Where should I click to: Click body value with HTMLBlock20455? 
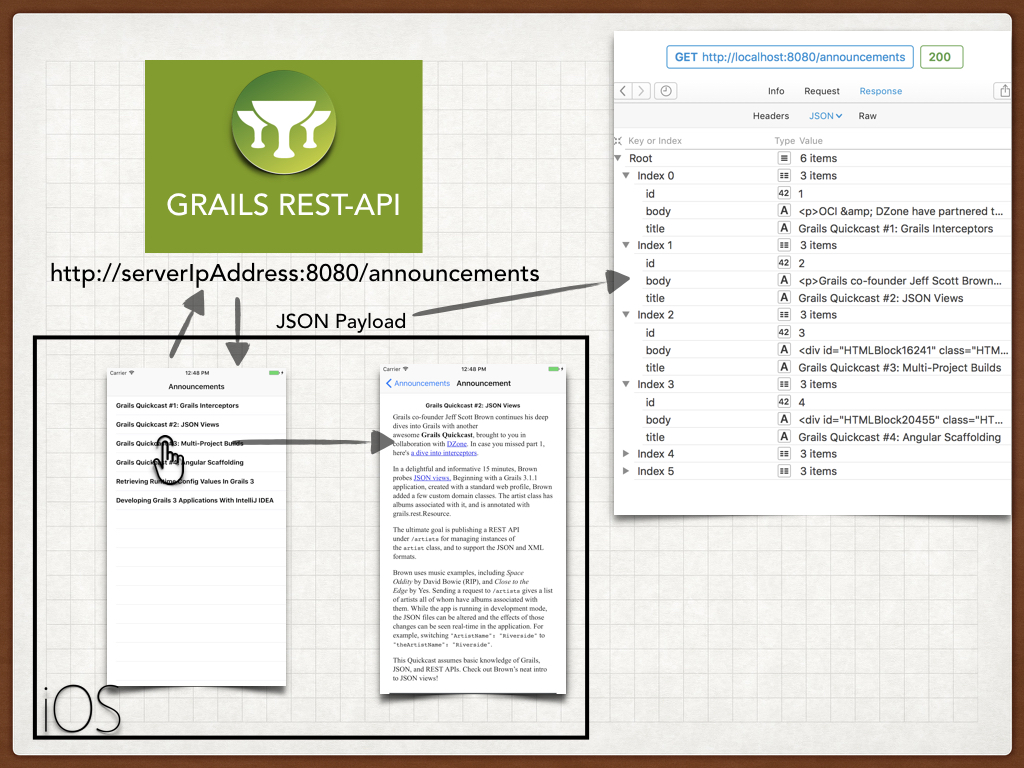(x=900, y=419)
